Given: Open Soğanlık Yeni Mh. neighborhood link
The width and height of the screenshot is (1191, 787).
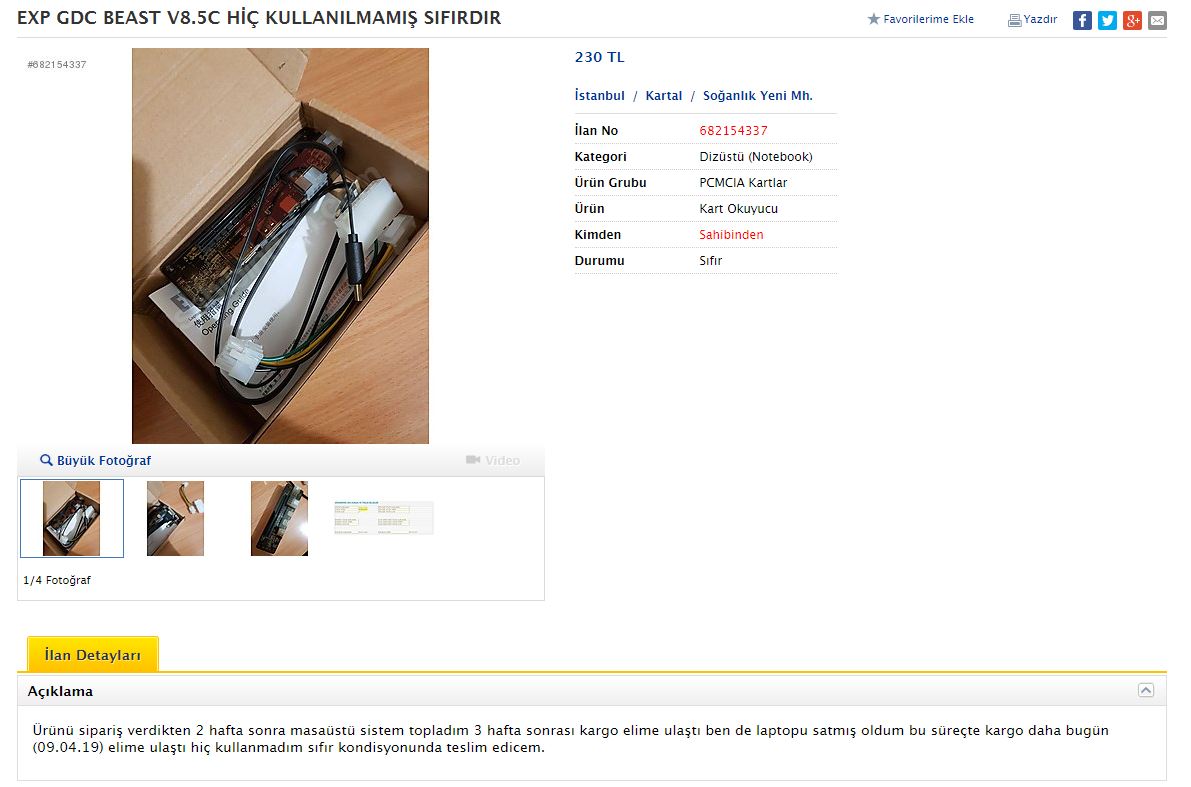Looking at the screenshot, I should [x=757, y=96].
